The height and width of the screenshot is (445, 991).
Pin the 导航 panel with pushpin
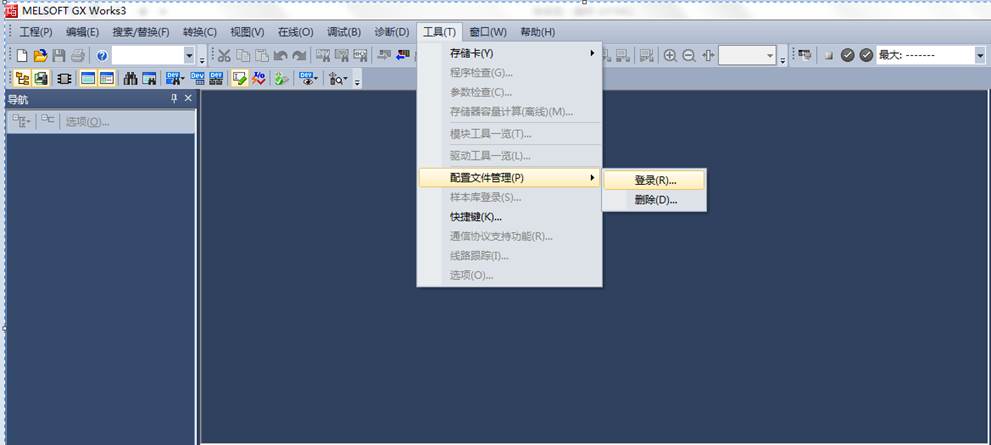click(x=173, y=99)
